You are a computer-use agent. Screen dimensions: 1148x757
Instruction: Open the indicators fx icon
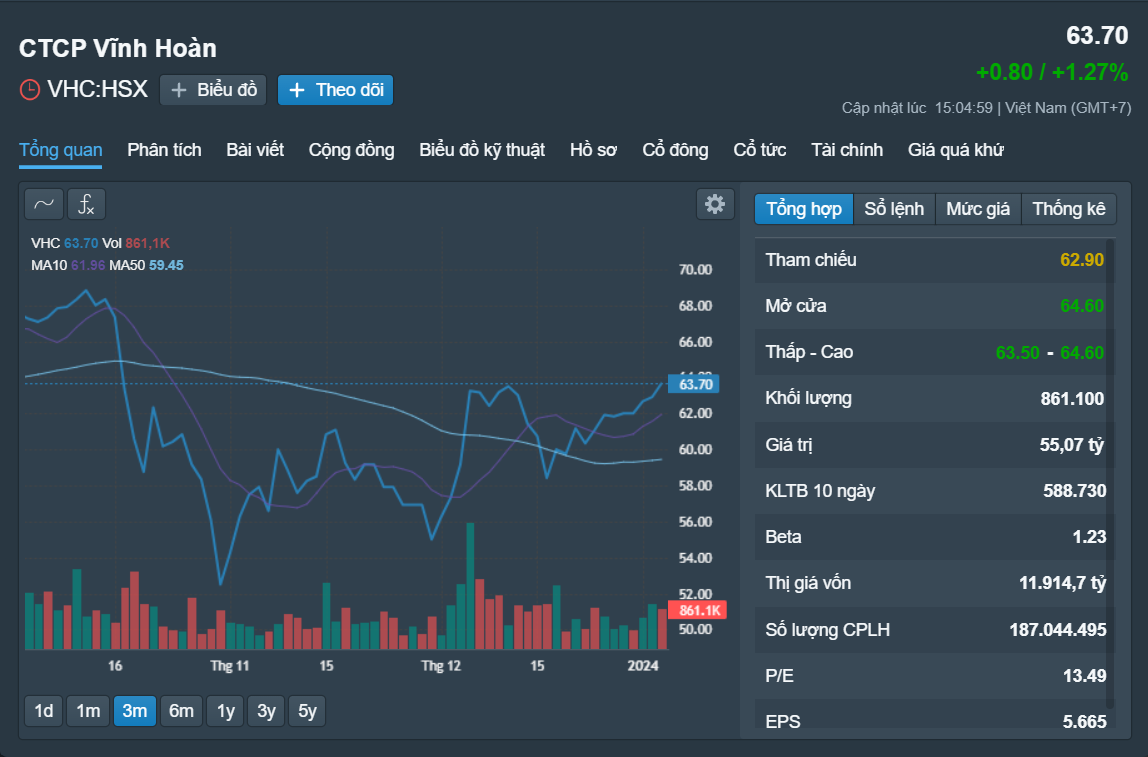click(x=86, y=204)
